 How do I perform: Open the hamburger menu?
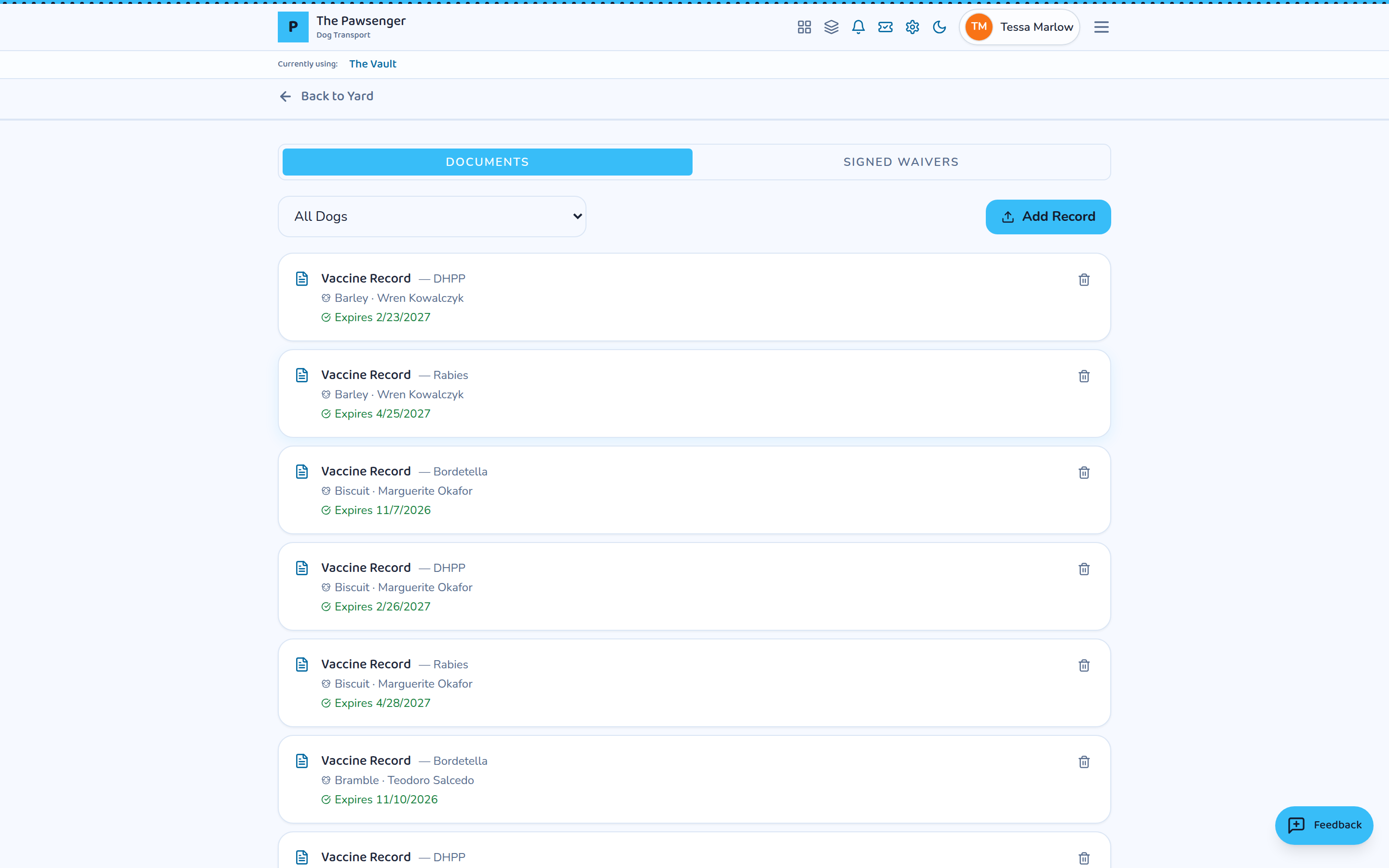[x=1101, y=27]
